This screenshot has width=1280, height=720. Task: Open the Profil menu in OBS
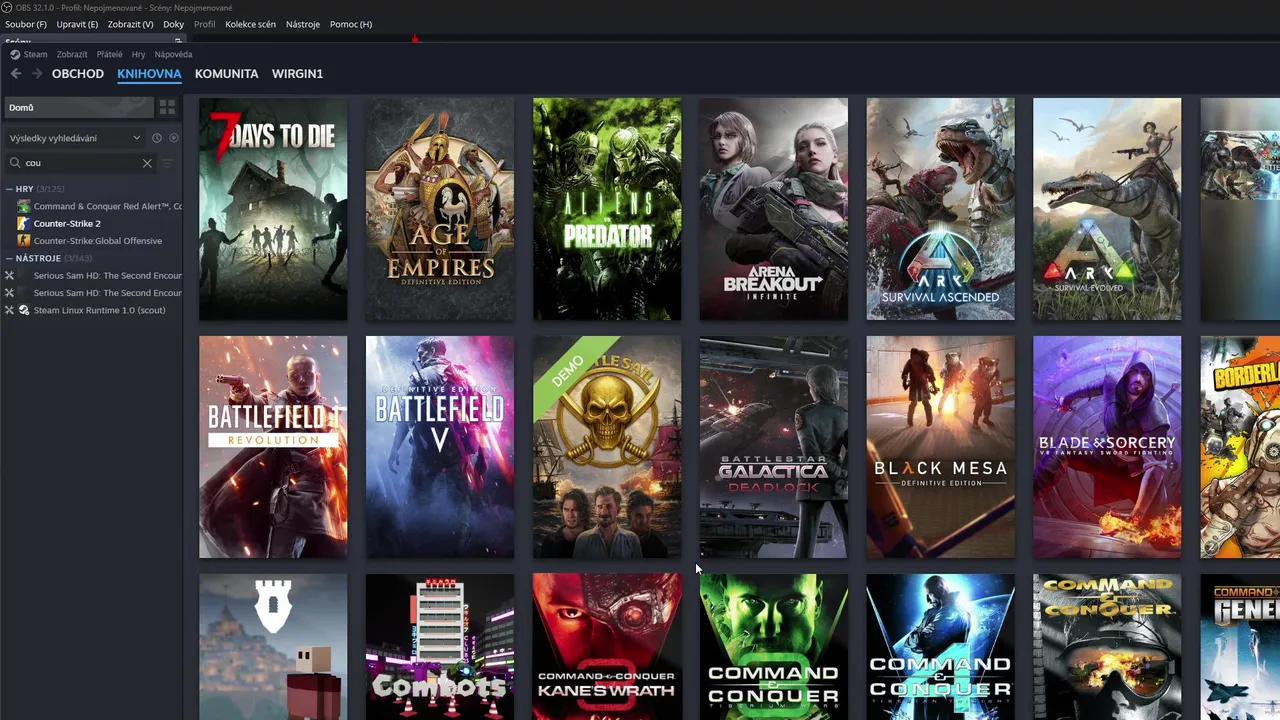point(205,24)
